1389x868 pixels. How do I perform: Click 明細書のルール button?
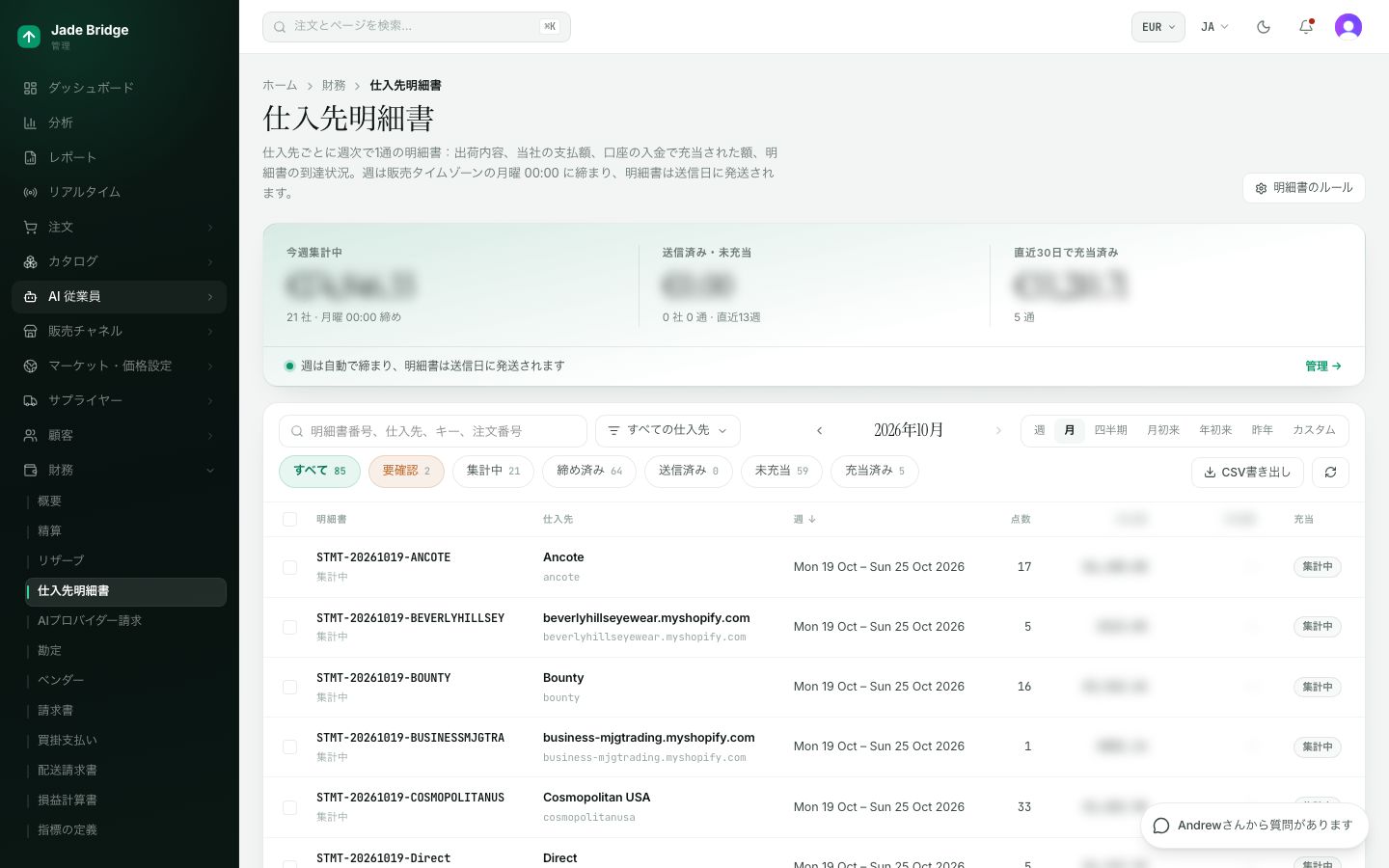coord(1304,188)
